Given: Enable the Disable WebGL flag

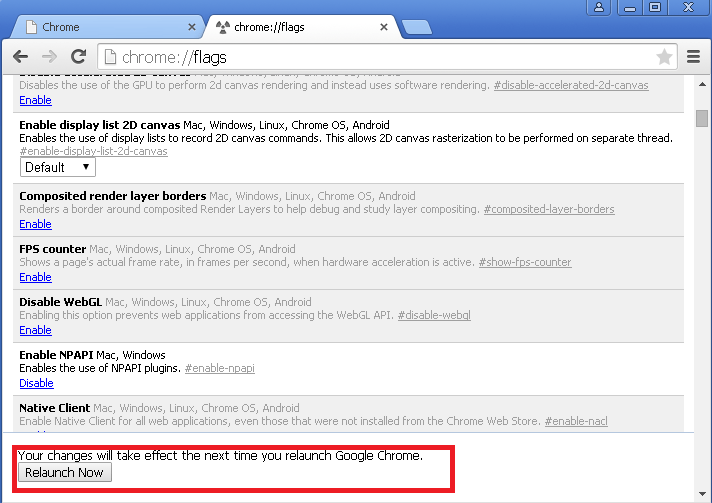Looking at the screenshot, I should (35, 330).
